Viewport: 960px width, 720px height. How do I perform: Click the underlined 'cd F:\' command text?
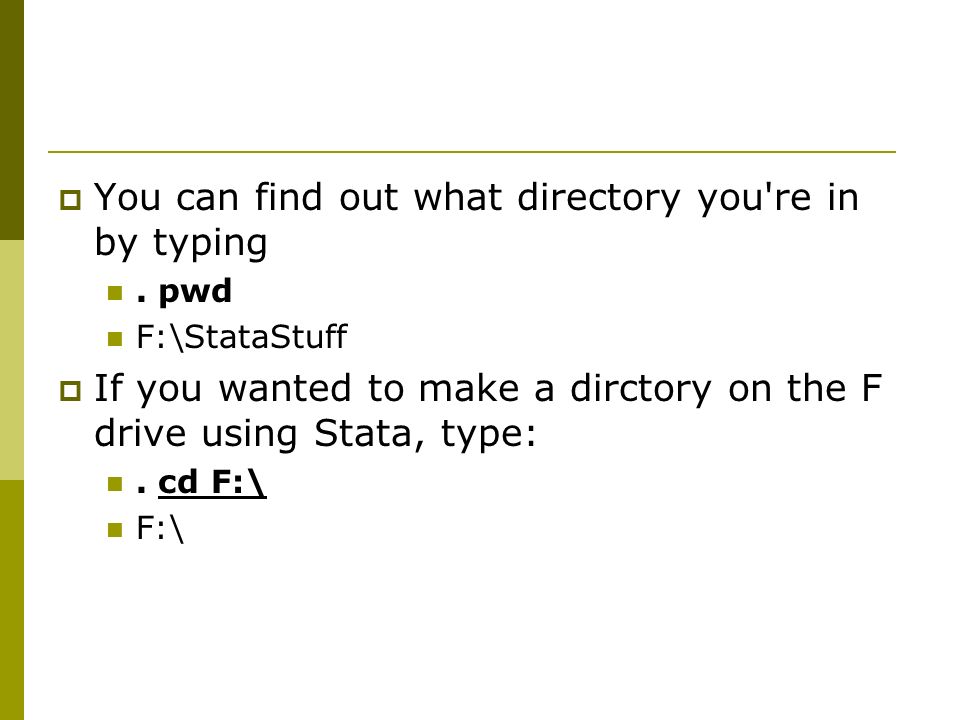pos(212,483)
